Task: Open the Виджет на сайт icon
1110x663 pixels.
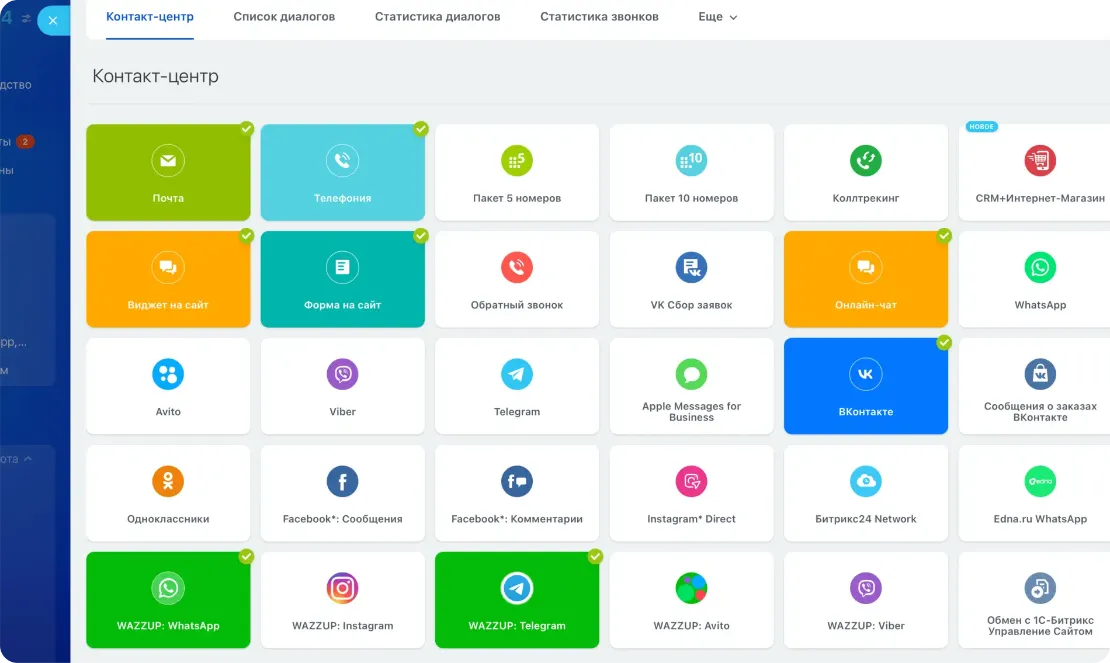Action: (x=168, y=267)
